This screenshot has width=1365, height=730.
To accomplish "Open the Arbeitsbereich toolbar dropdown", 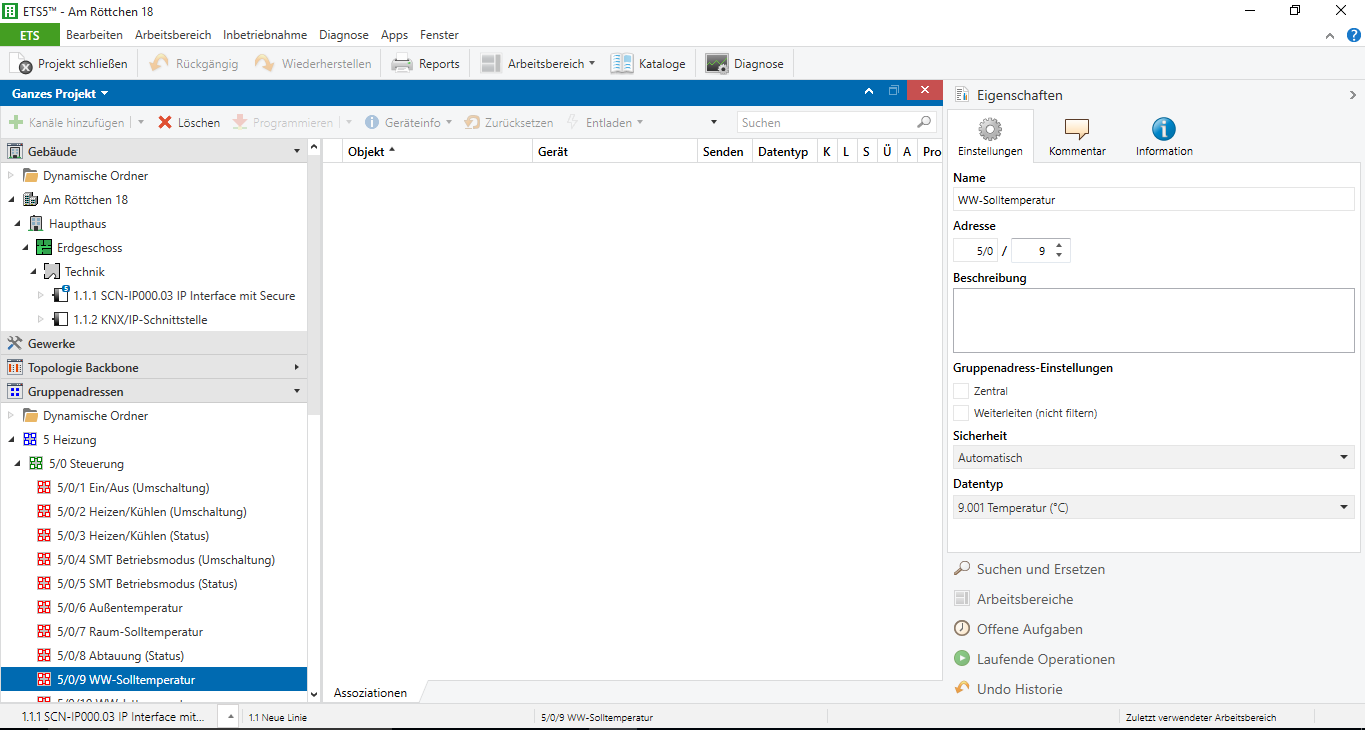I will 538,63.
